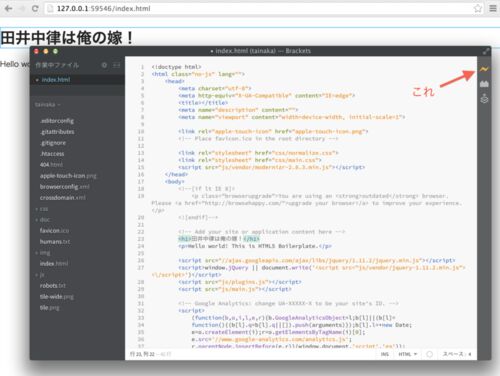Open humans.txt file
The width and height of the screenshot is (500, 376).
click(x=55, y=242)
